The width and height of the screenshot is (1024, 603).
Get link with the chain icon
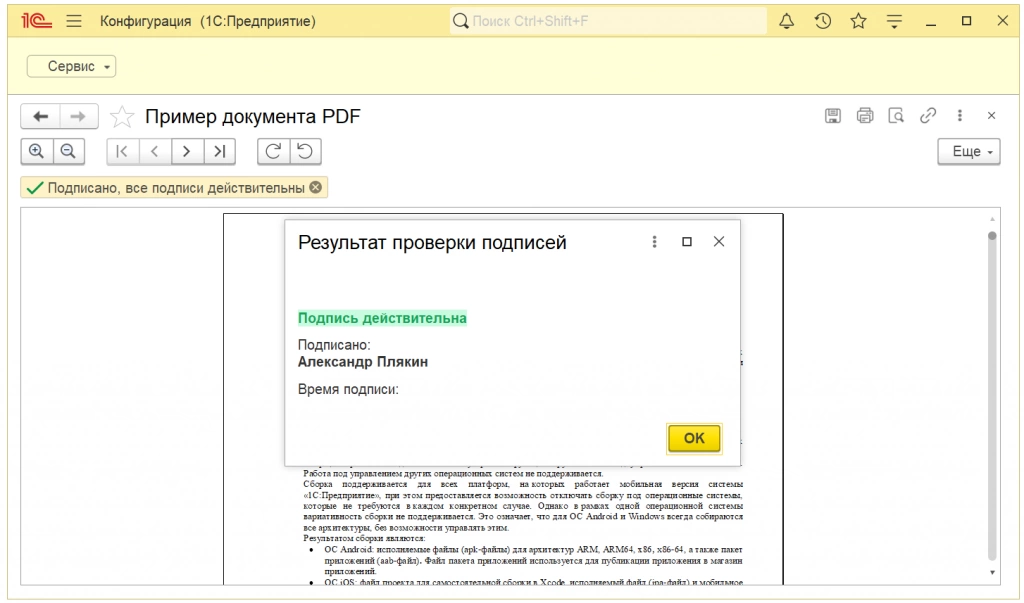tap(928, 116)
